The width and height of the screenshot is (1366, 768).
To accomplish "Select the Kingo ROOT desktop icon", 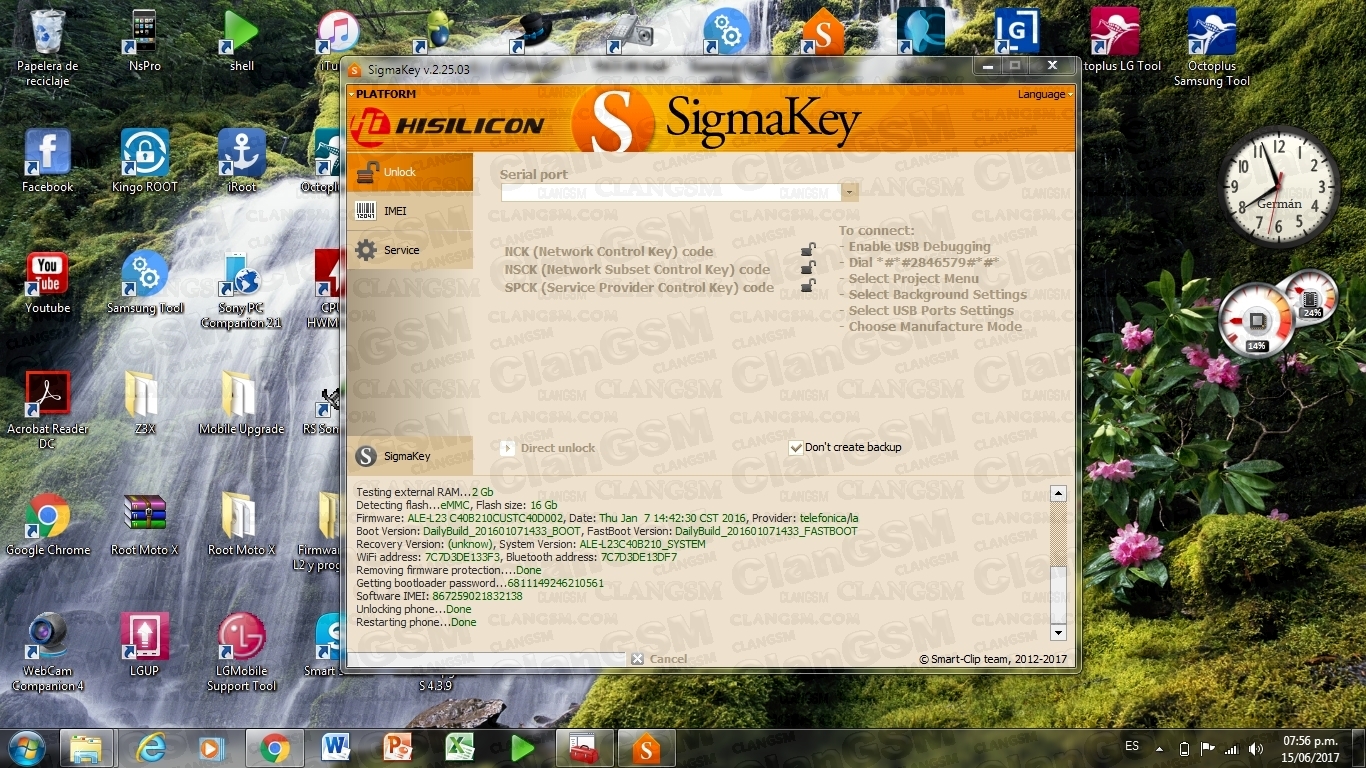I will pos(144,162).
